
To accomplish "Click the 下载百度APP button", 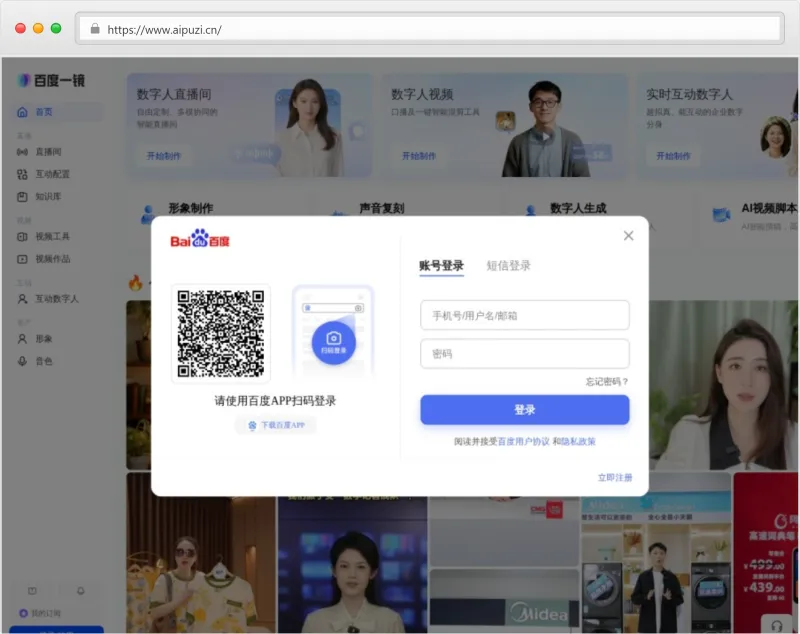I will pos(276,425).
